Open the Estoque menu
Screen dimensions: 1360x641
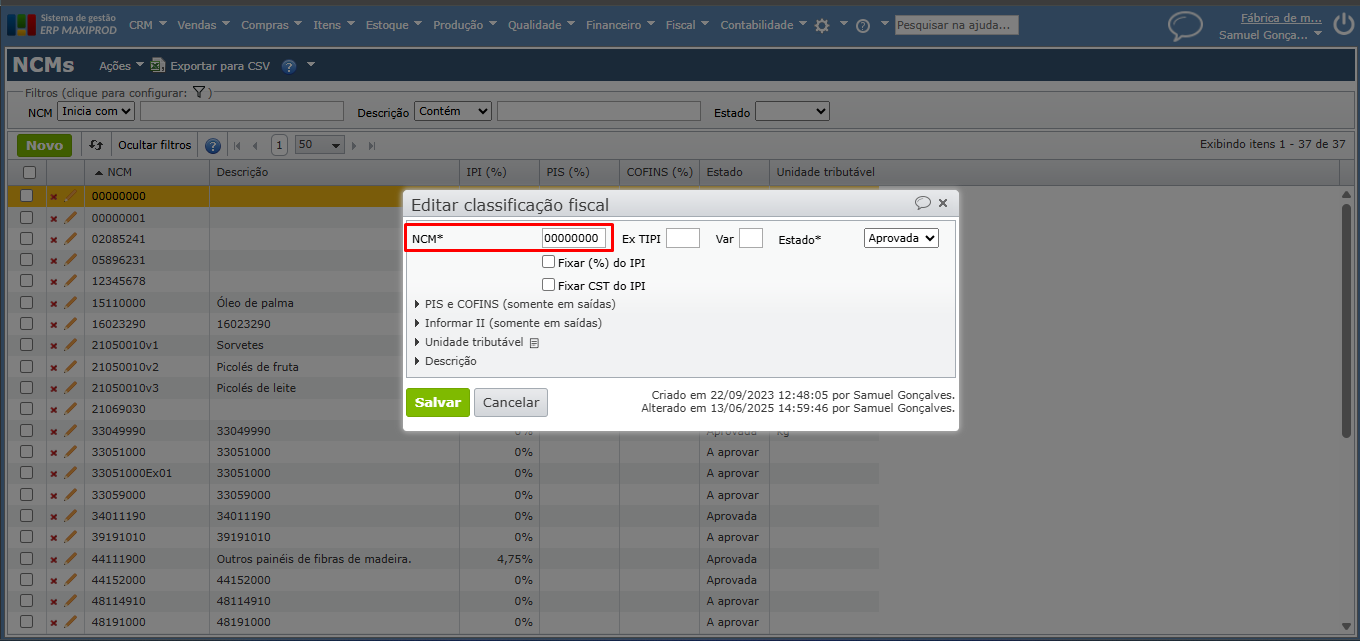tap(394, 25)
